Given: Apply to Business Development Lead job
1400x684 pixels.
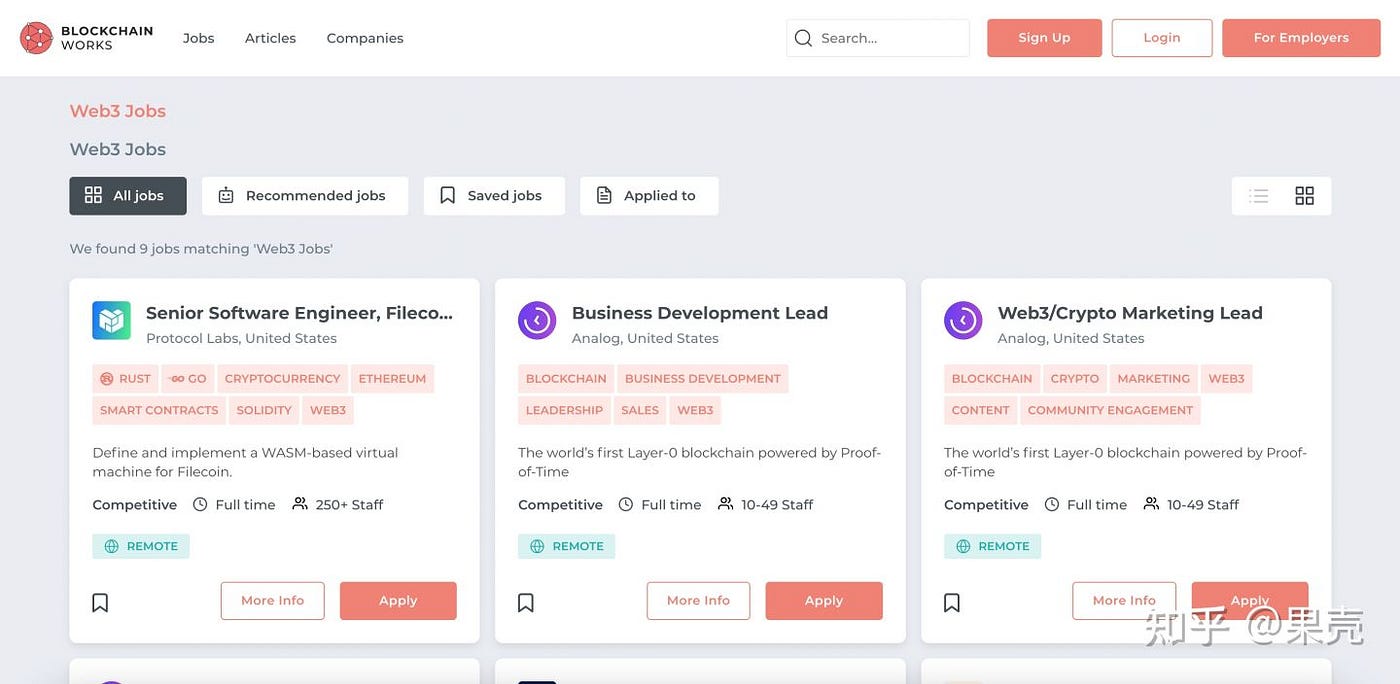Looking at the screenshot, I should point(824,601).
